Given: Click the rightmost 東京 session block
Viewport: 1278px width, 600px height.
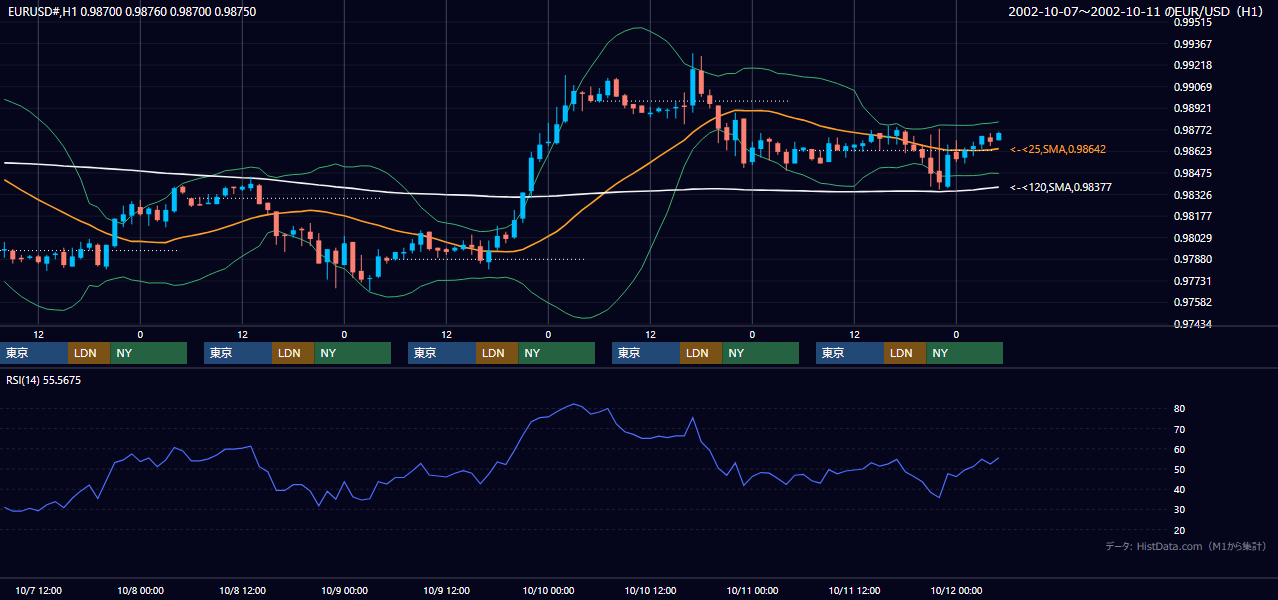Looking at the screenshot, I should 850,353.
